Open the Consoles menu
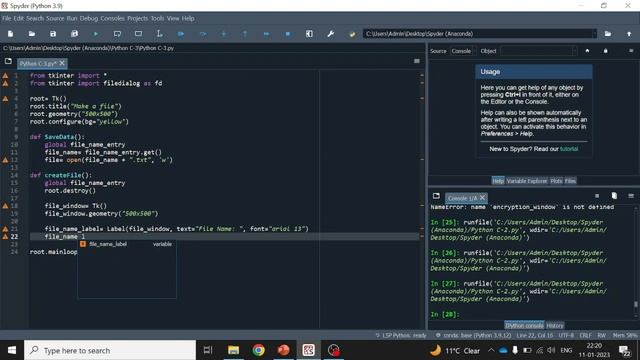Viewport: 640px width, 360px height. [x=112, y=18]
